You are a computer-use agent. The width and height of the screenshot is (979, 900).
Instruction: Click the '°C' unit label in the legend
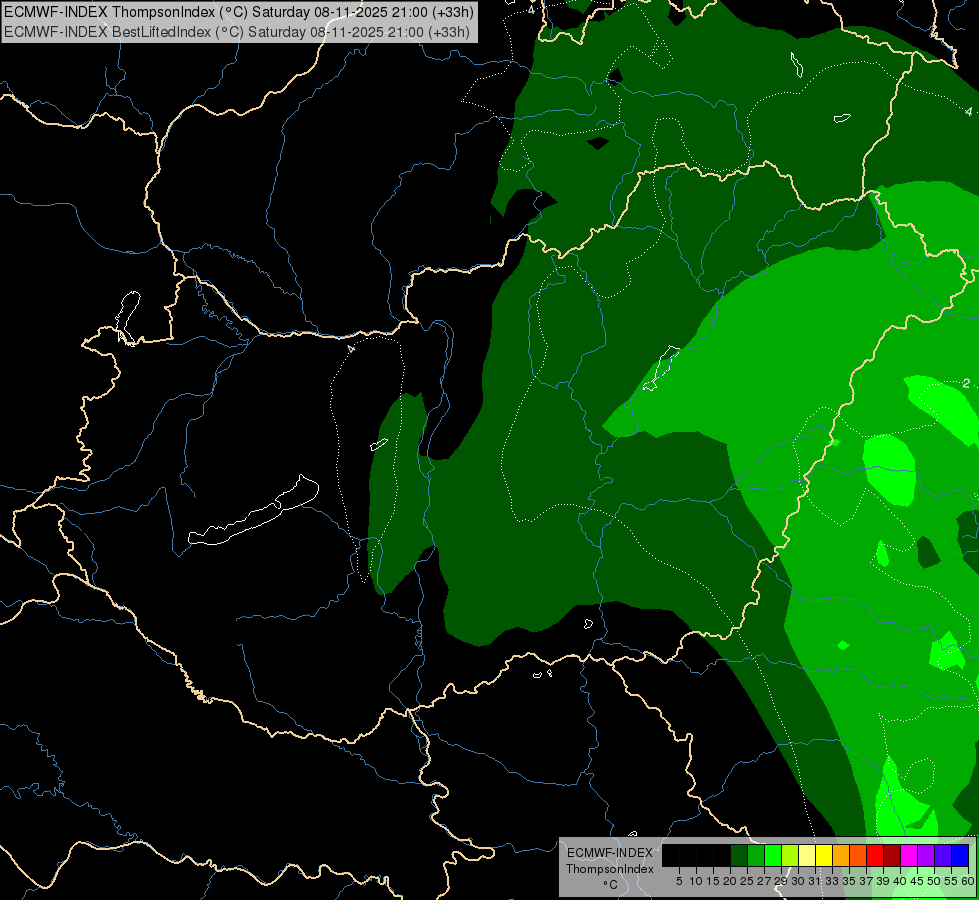[611, 884]
